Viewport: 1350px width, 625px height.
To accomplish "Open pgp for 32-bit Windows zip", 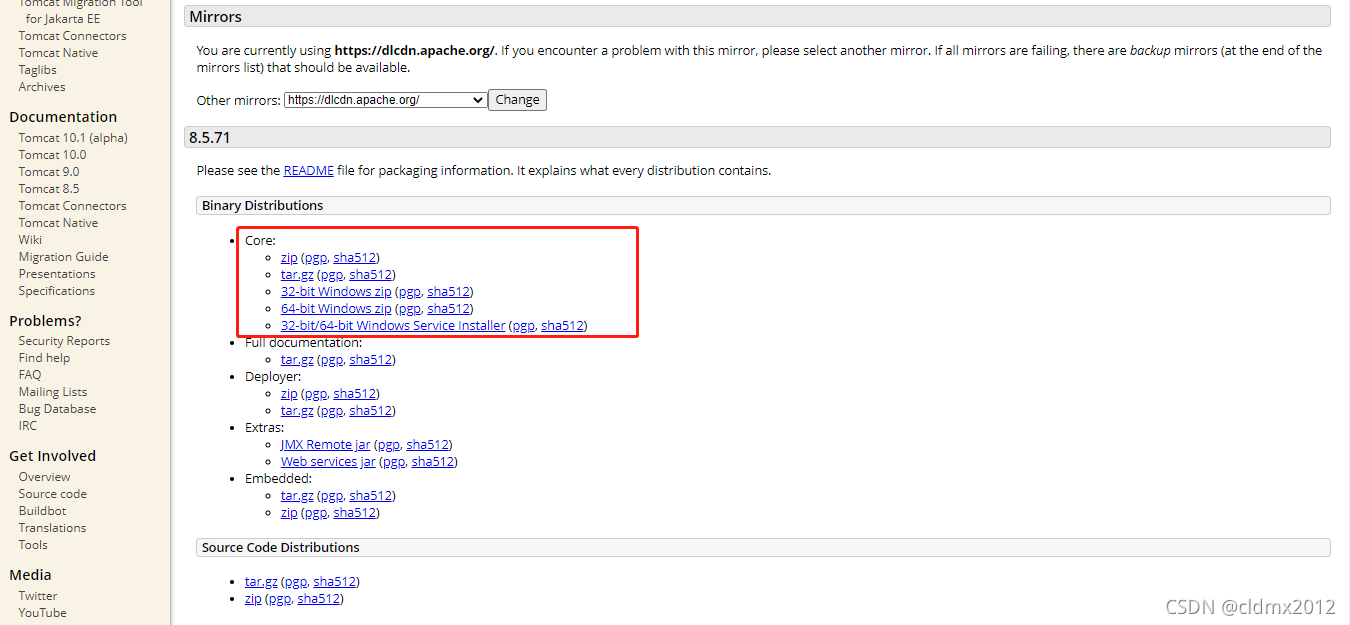I will pos(409,292).
